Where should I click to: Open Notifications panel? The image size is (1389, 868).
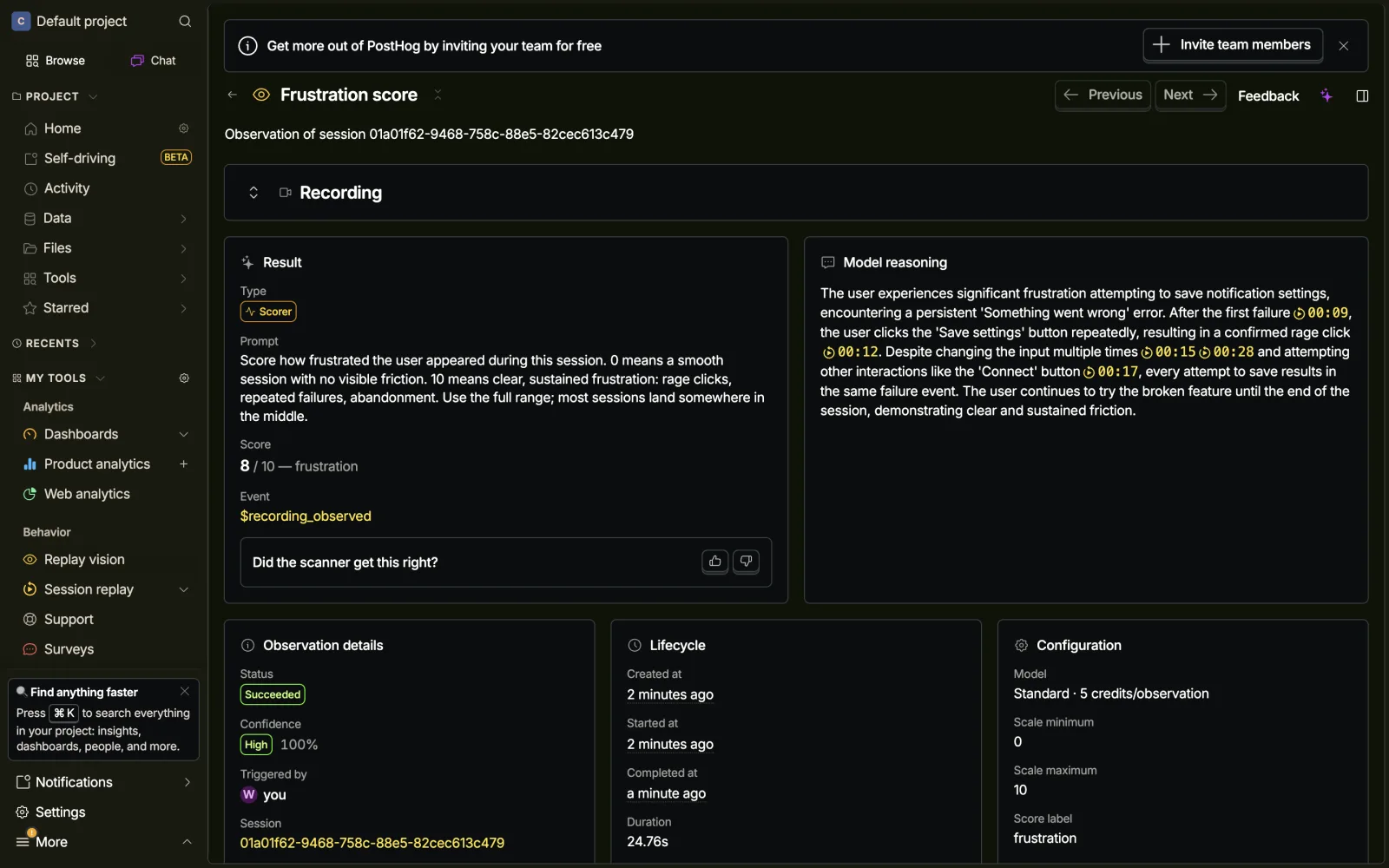point(104,782)
